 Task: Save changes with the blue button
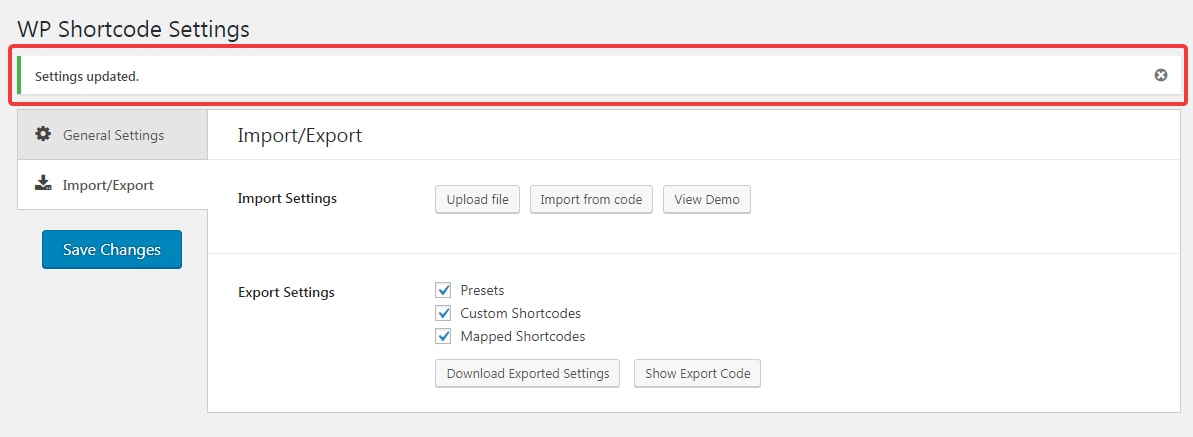(x=112, y=250)
